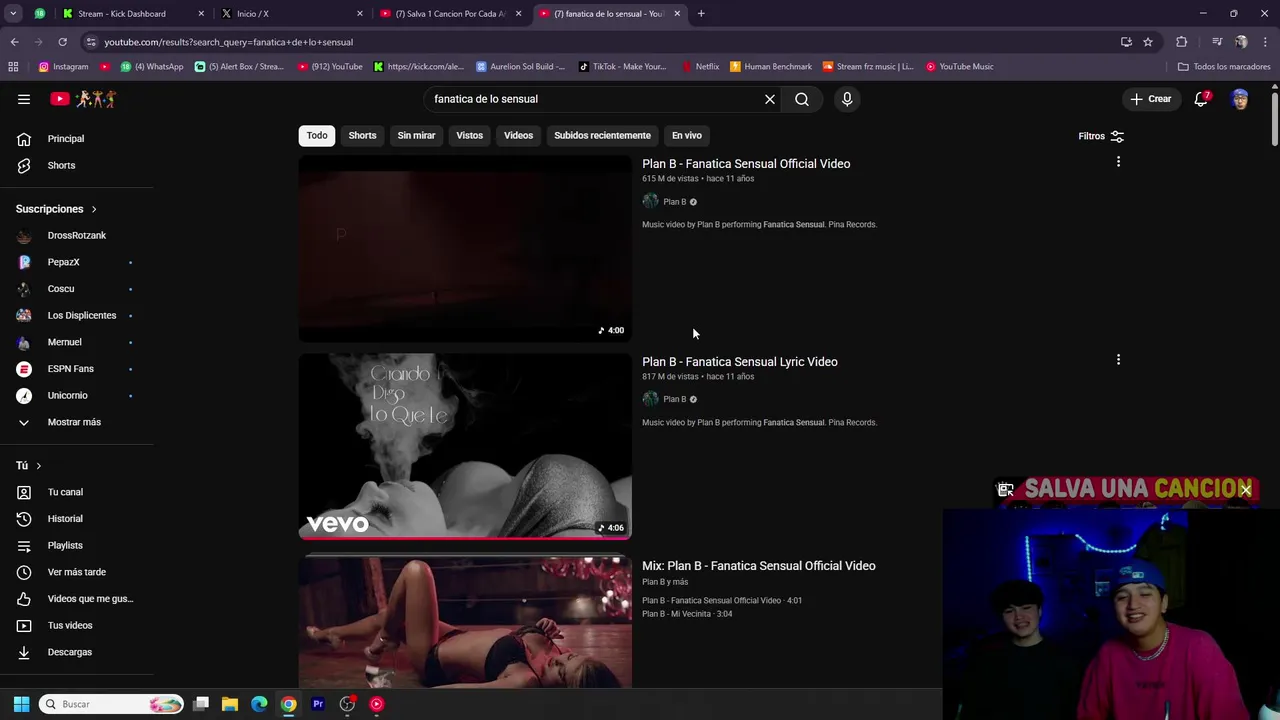Select the Todo filter chip
The width and height of the screenshot is (1280, 720).
coord(317,135)
